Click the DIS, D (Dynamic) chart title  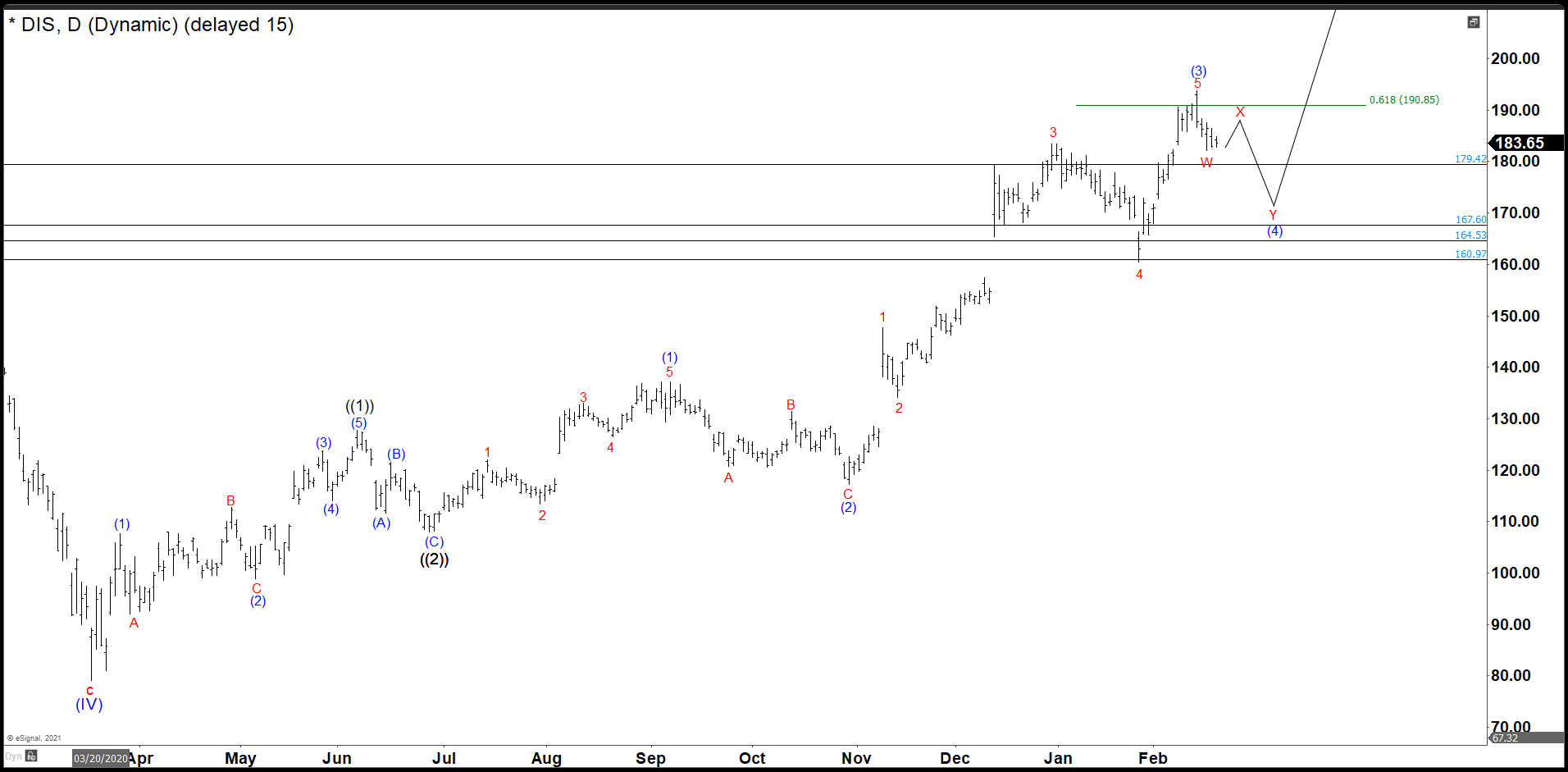[x=151, y=25]
